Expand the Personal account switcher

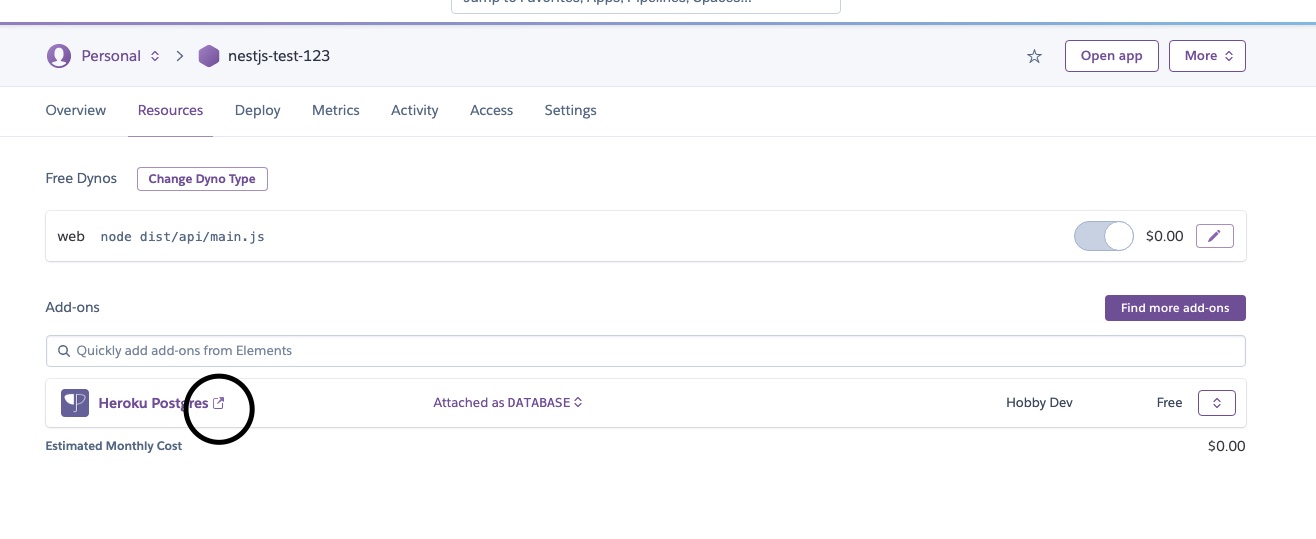(155, 56)
